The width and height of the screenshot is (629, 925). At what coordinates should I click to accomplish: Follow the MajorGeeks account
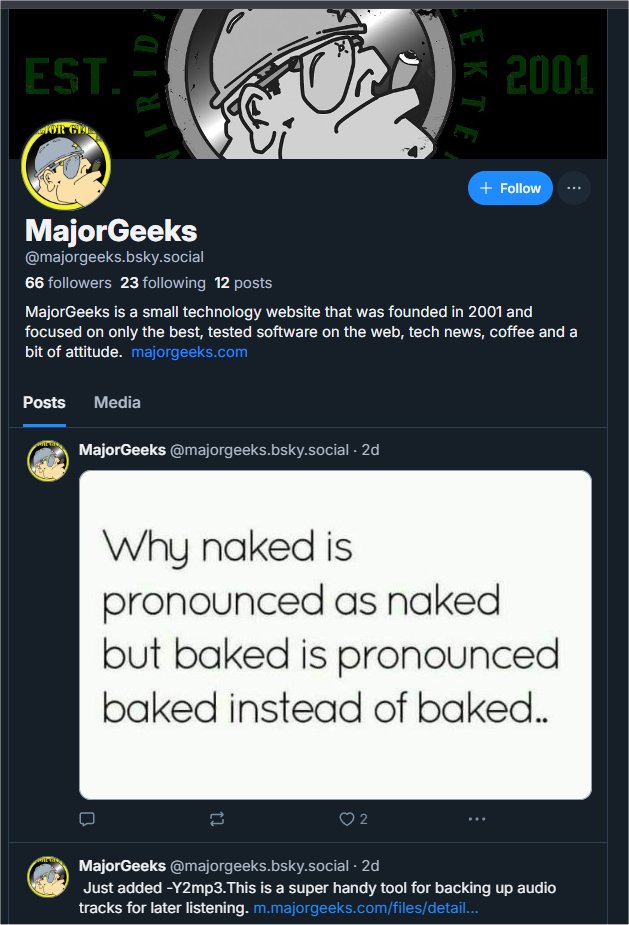510,188
